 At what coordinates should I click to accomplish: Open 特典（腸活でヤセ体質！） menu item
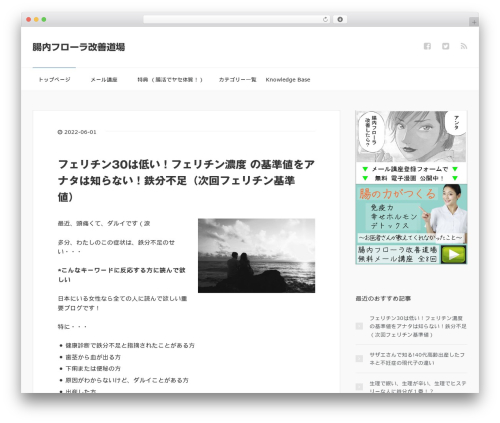pyautogui.click(x=170, y=80)
